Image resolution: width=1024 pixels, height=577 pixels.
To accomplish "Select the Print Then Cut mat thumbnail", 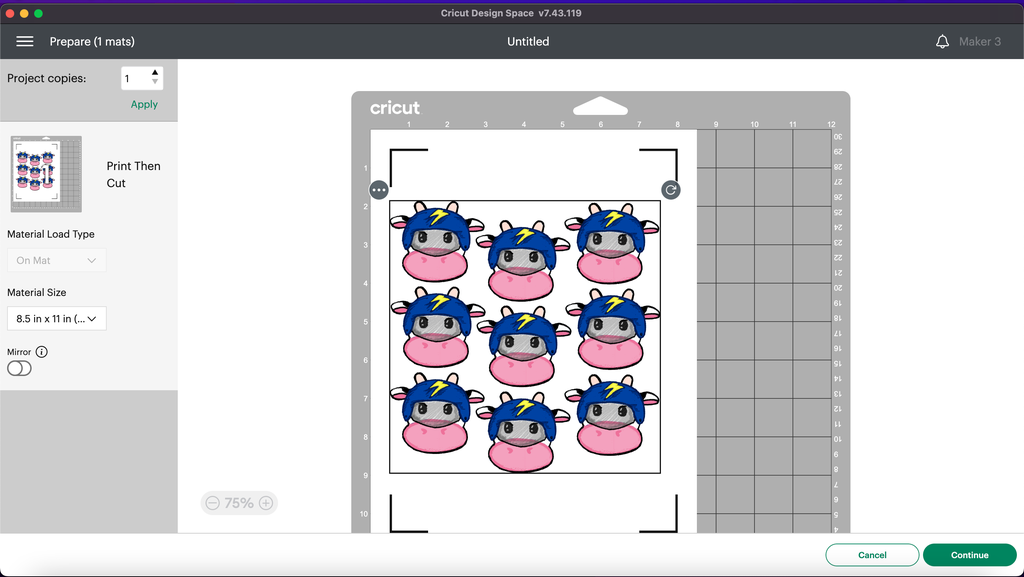I will (46, 175).
